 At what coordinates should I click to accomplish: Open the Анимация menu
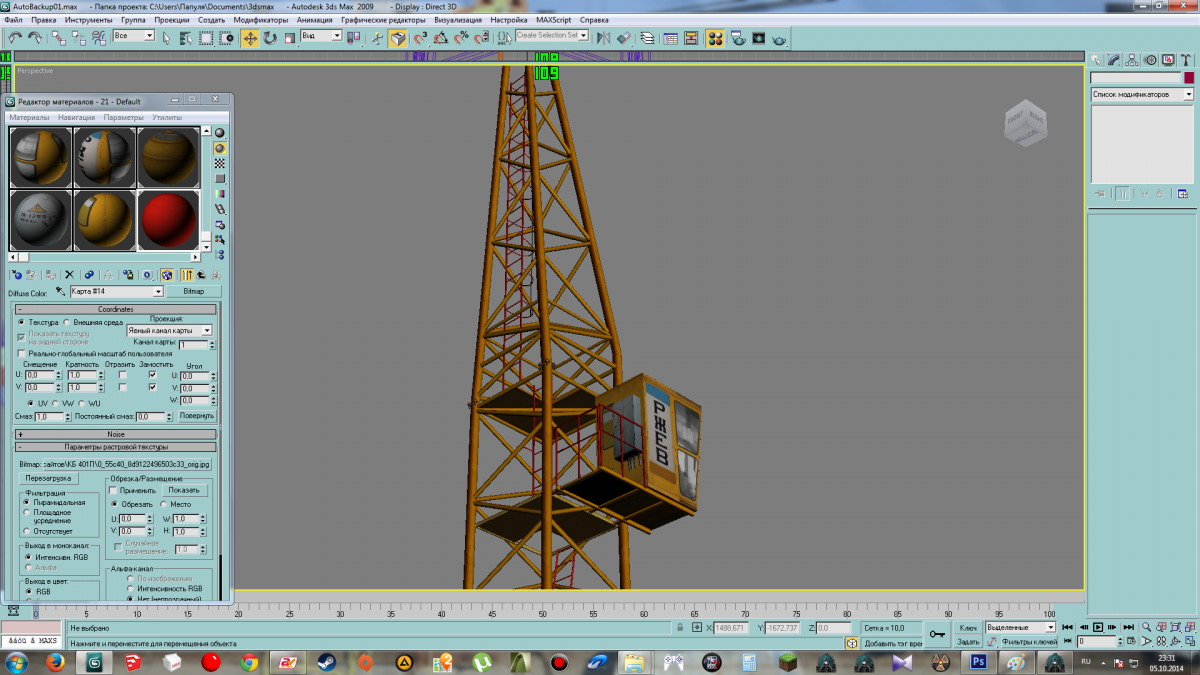[315, 20]
